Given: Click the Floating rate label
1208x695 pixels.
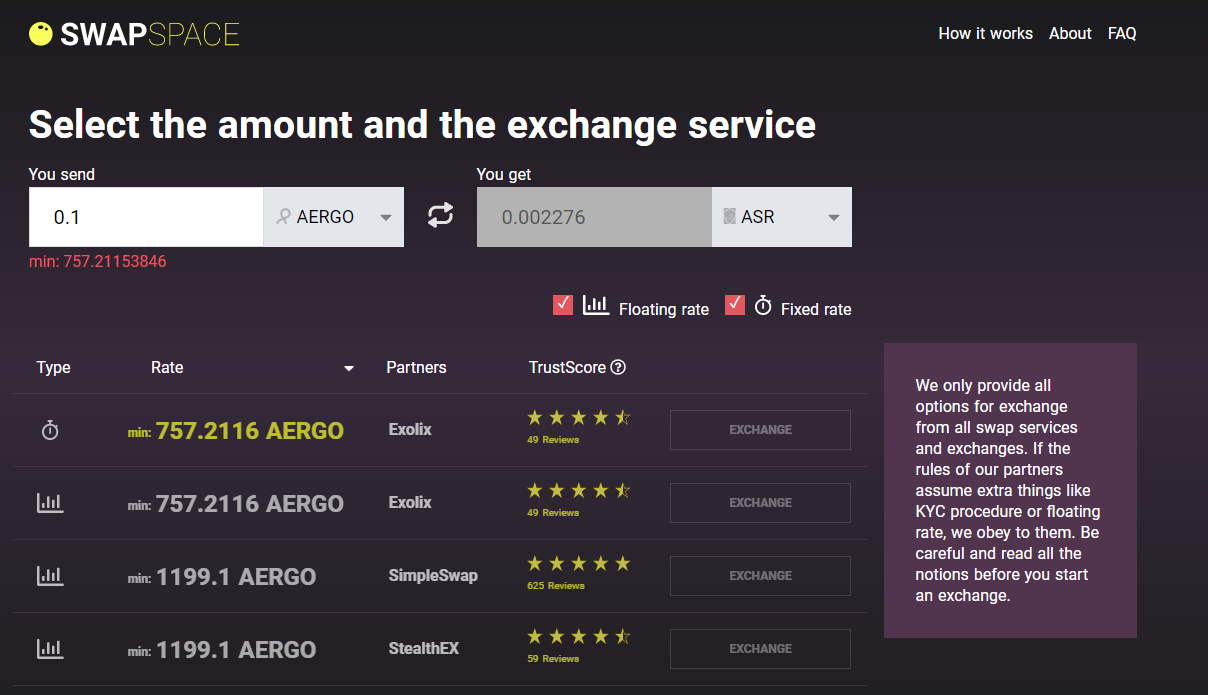Looking at the screenshot, I should point(664,310).
